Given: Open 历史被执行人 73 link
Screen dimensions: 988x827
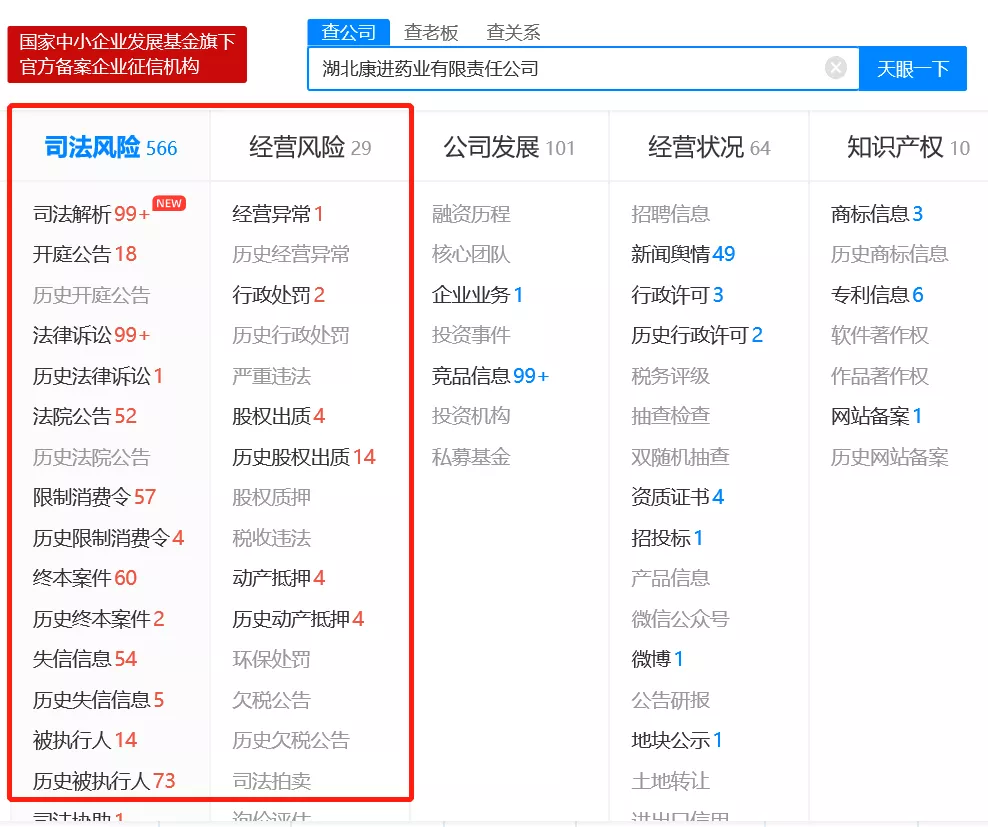Looking at the screenshot, I should coord(104,780).
